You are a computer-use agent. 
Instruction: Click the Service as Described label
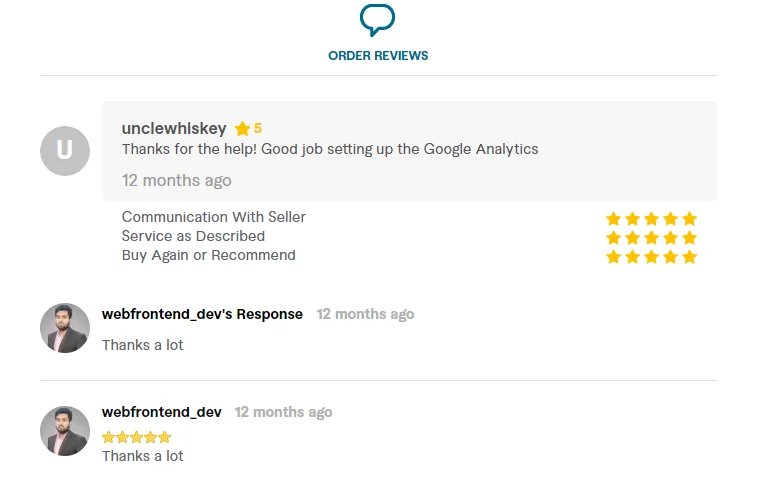(193, 236)
